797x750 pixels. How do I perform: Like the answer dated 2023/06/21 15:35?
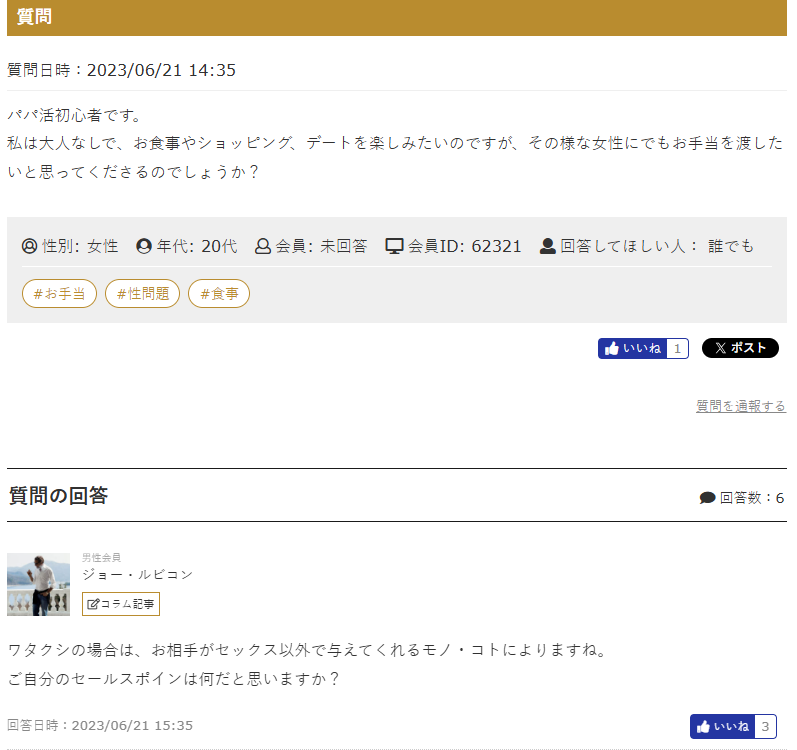(733, 727)
